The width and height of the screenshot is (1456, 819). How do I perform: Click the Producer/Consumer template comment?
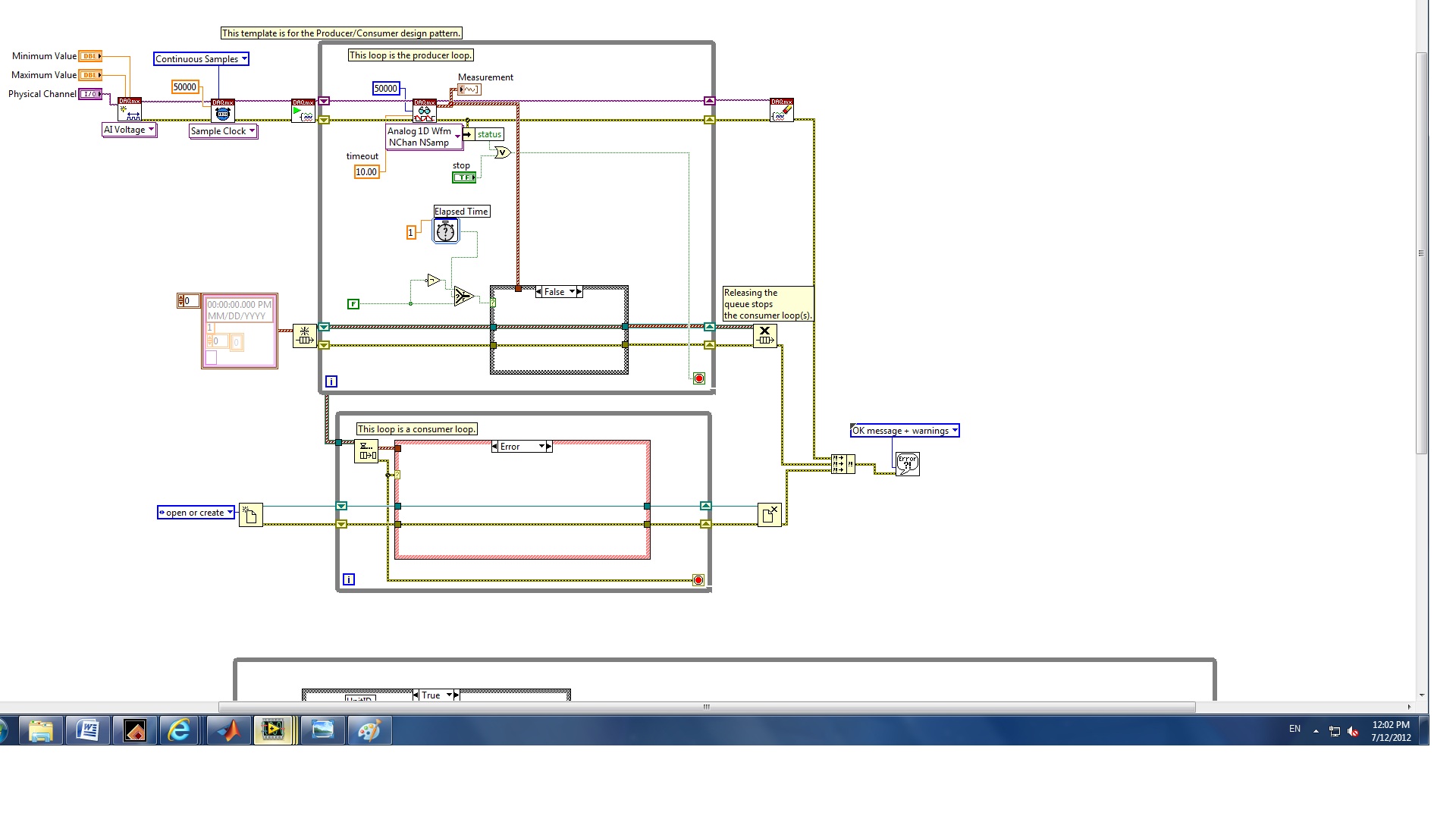coord(341,33)
